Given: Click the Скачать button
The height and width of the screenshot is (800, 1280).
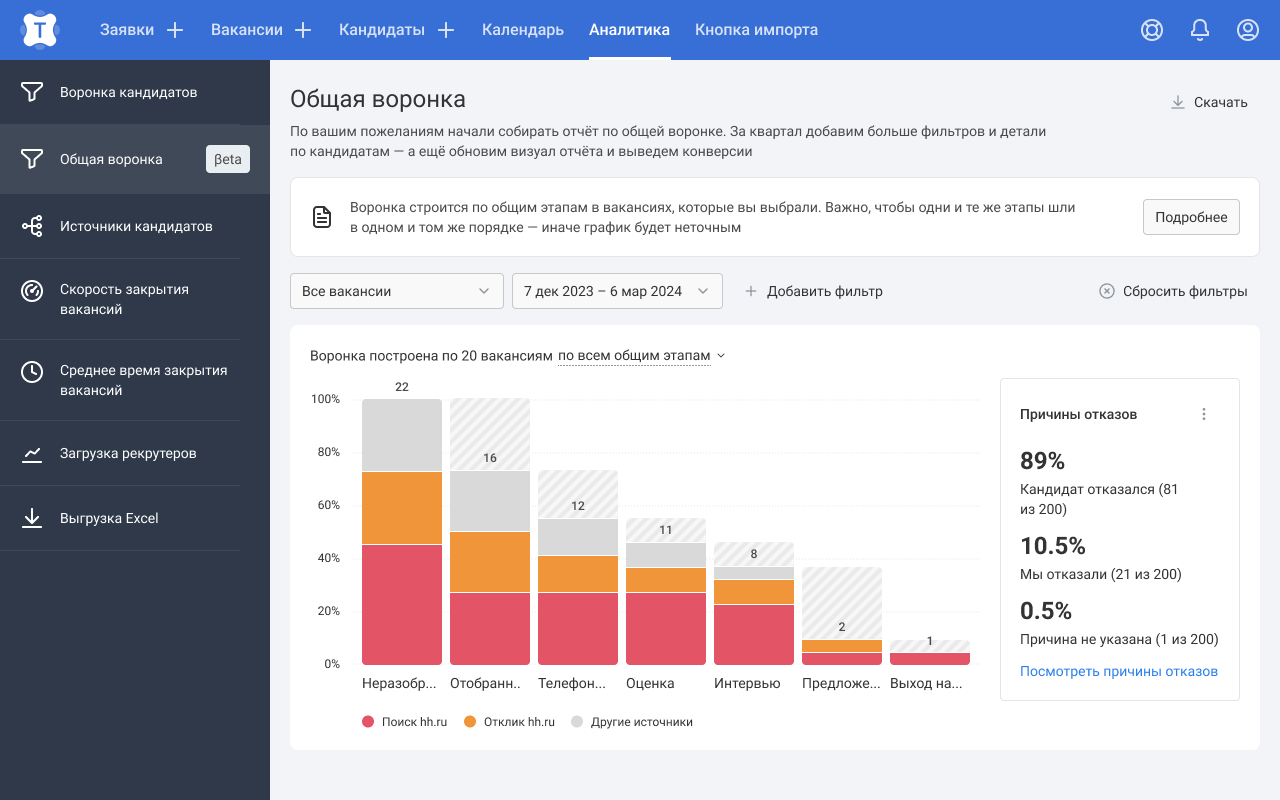Looking at the screenshot, I should (1209, 102).
